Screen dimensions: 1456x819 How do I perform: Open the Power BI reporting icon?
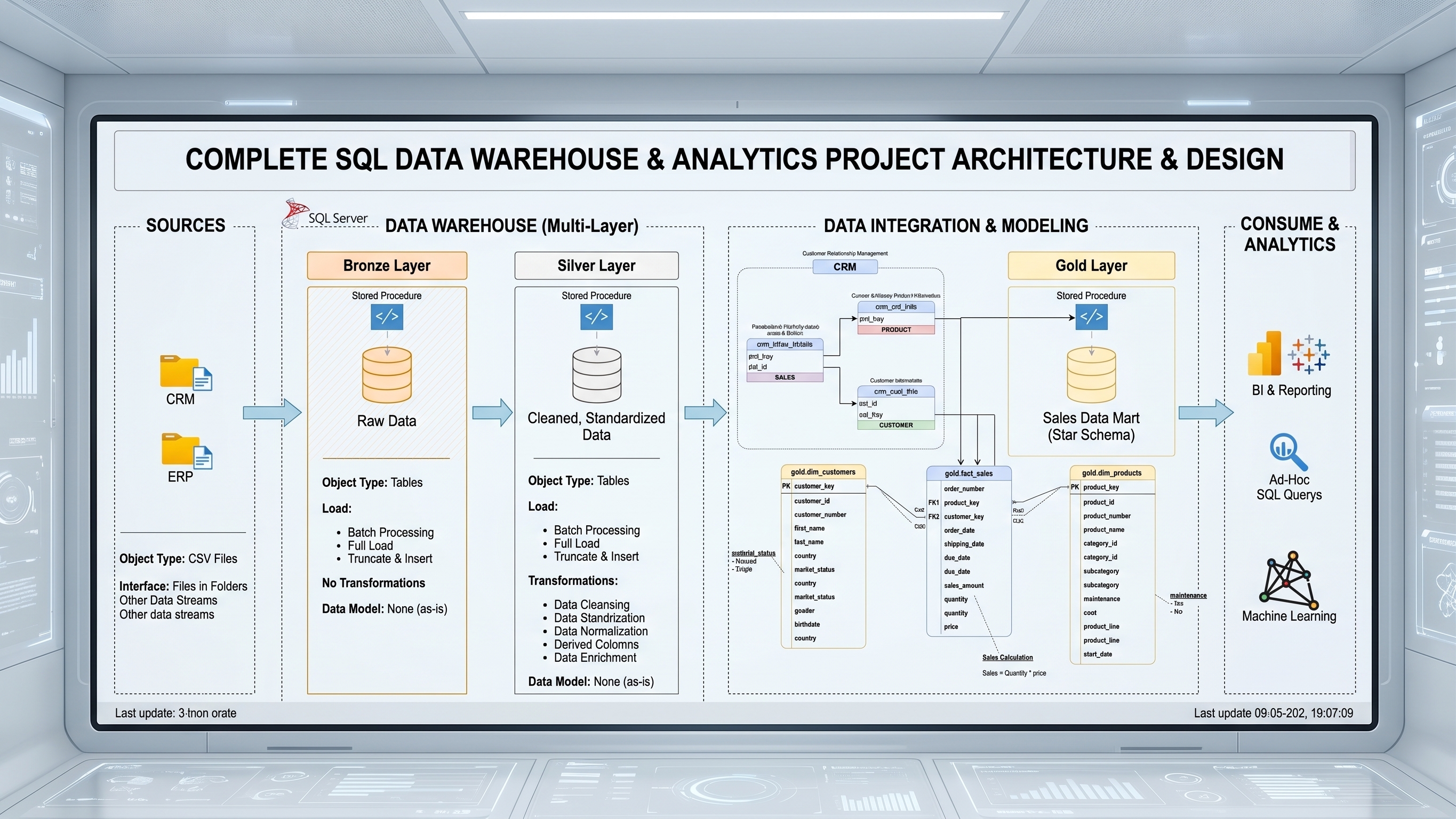[1265, 354]
